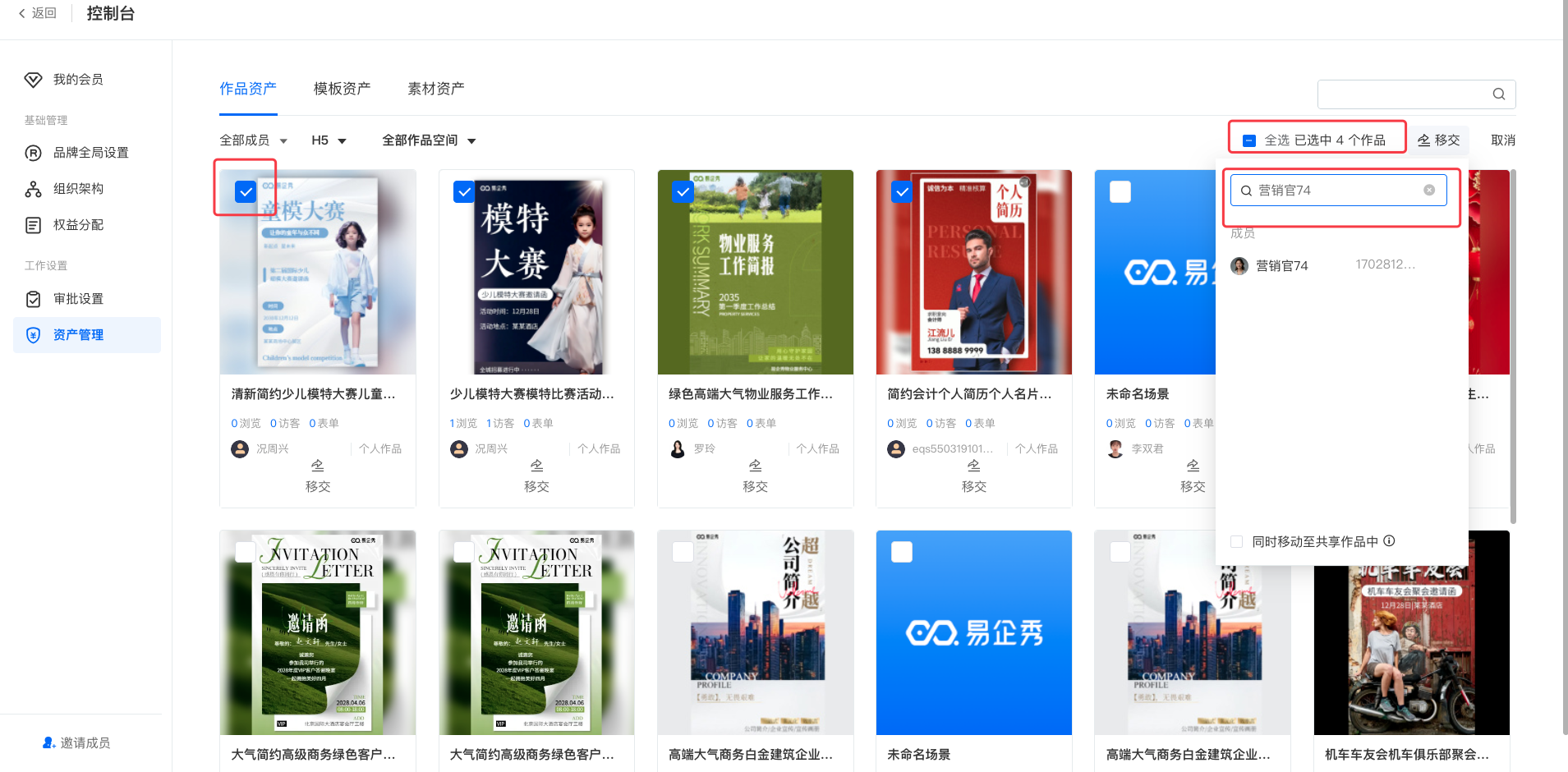Click the 返回 back link
The width and height of the screenshot is (1568, 772).
pos(38,13)
